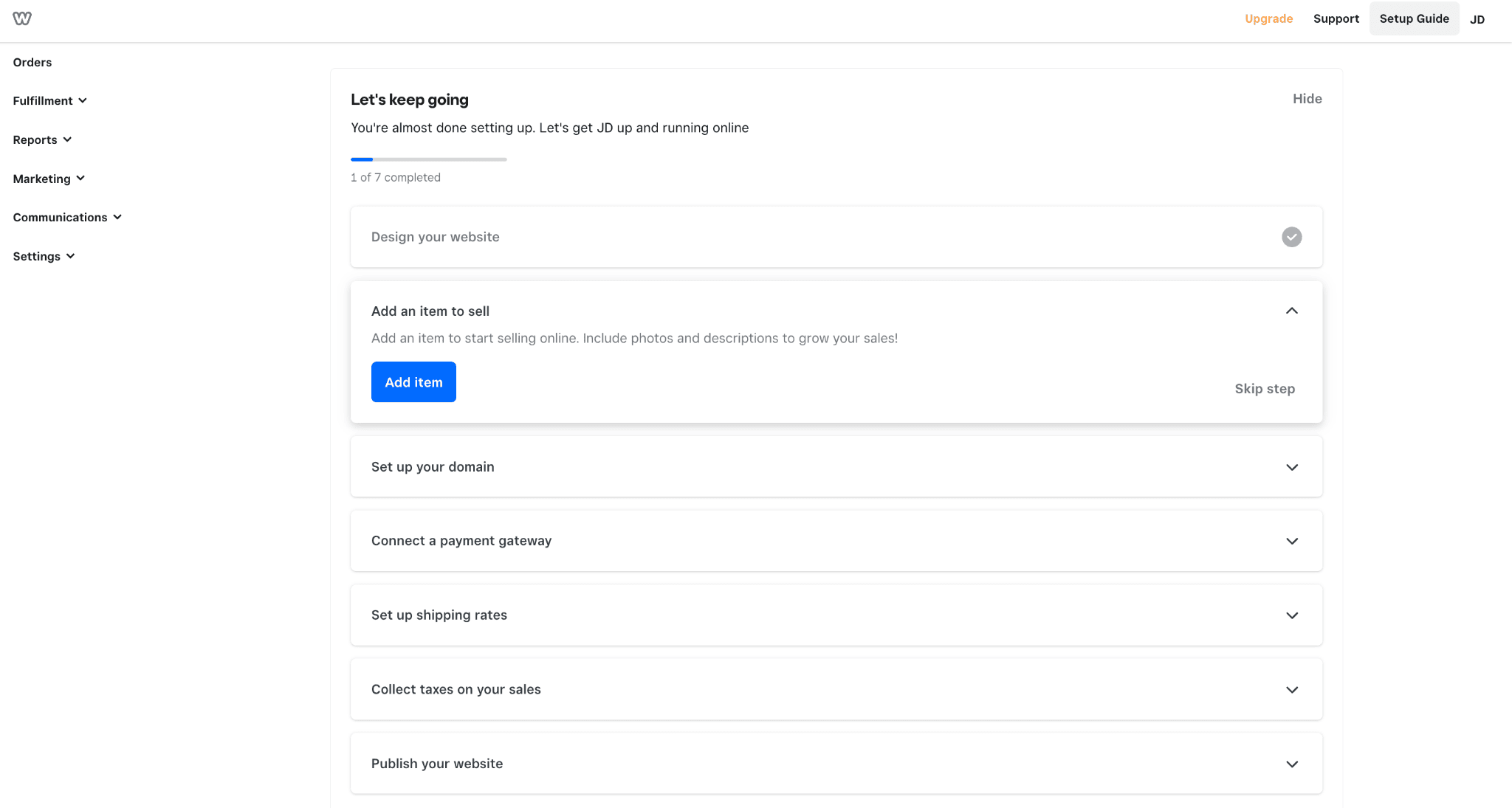Click the Weebly logo icon top left
The image size is (1512, 808).
point(22,17)
